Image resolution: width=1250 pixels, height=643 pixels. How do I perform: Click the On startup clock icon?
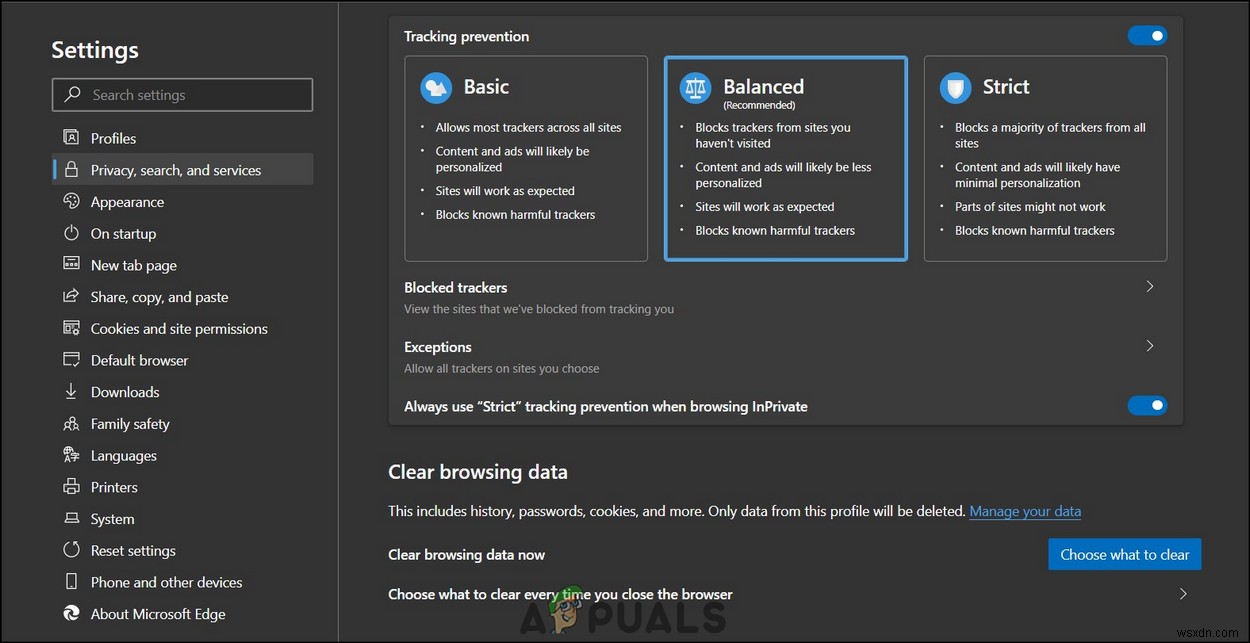pos(70,233)
